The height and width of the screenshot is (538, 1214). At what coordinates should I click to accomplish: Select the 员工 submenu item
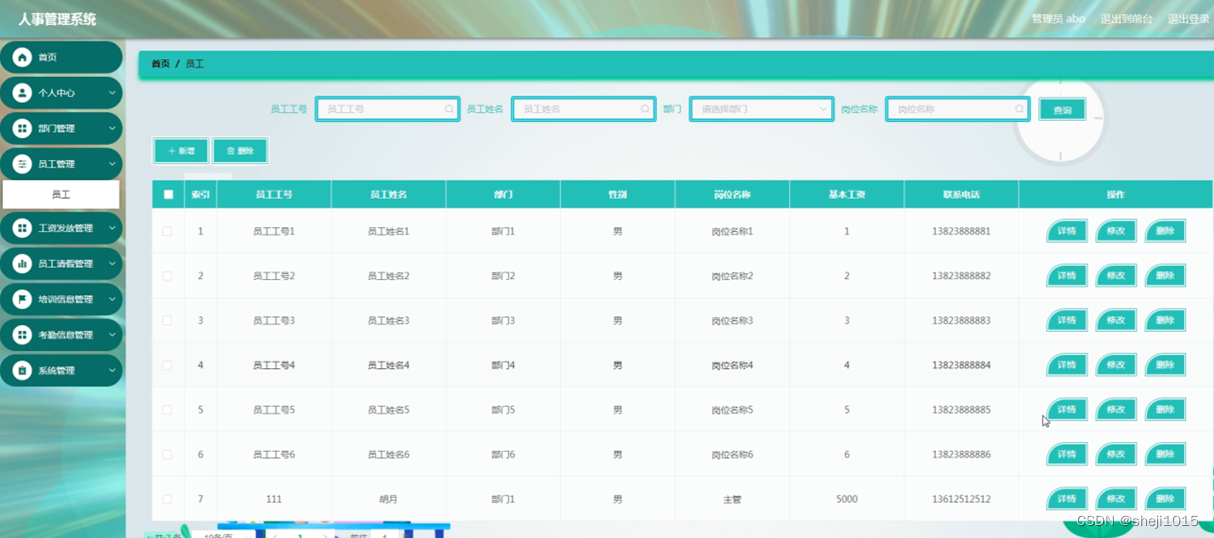pos(61,194)
